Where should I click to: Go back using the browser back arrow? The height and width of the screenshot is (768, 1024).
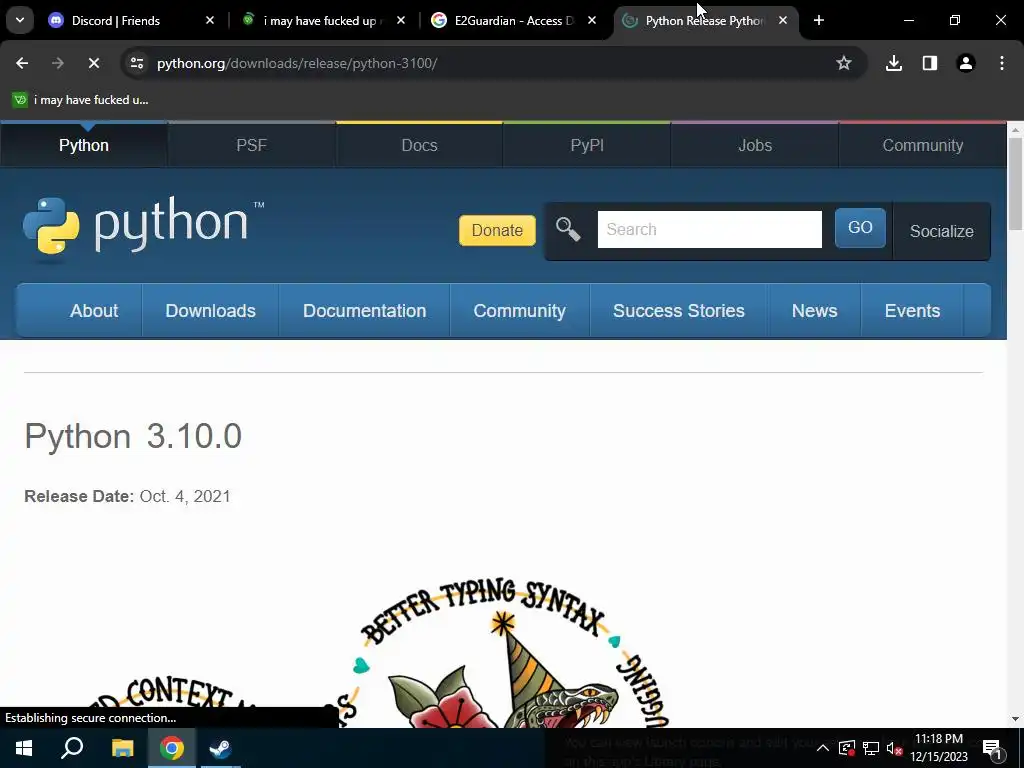pyautogui.click(x=22, y=63)
